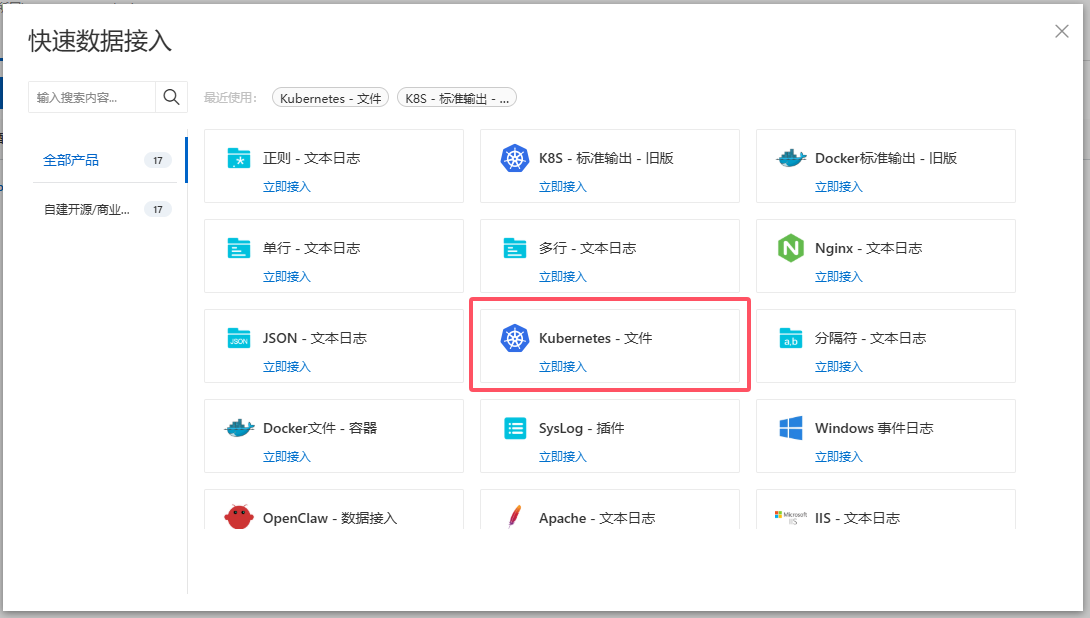Click the Windows 事件日志 logo icon
Image resolution: width=1090 pixels, height=618 pixels.
click(791, 428)
